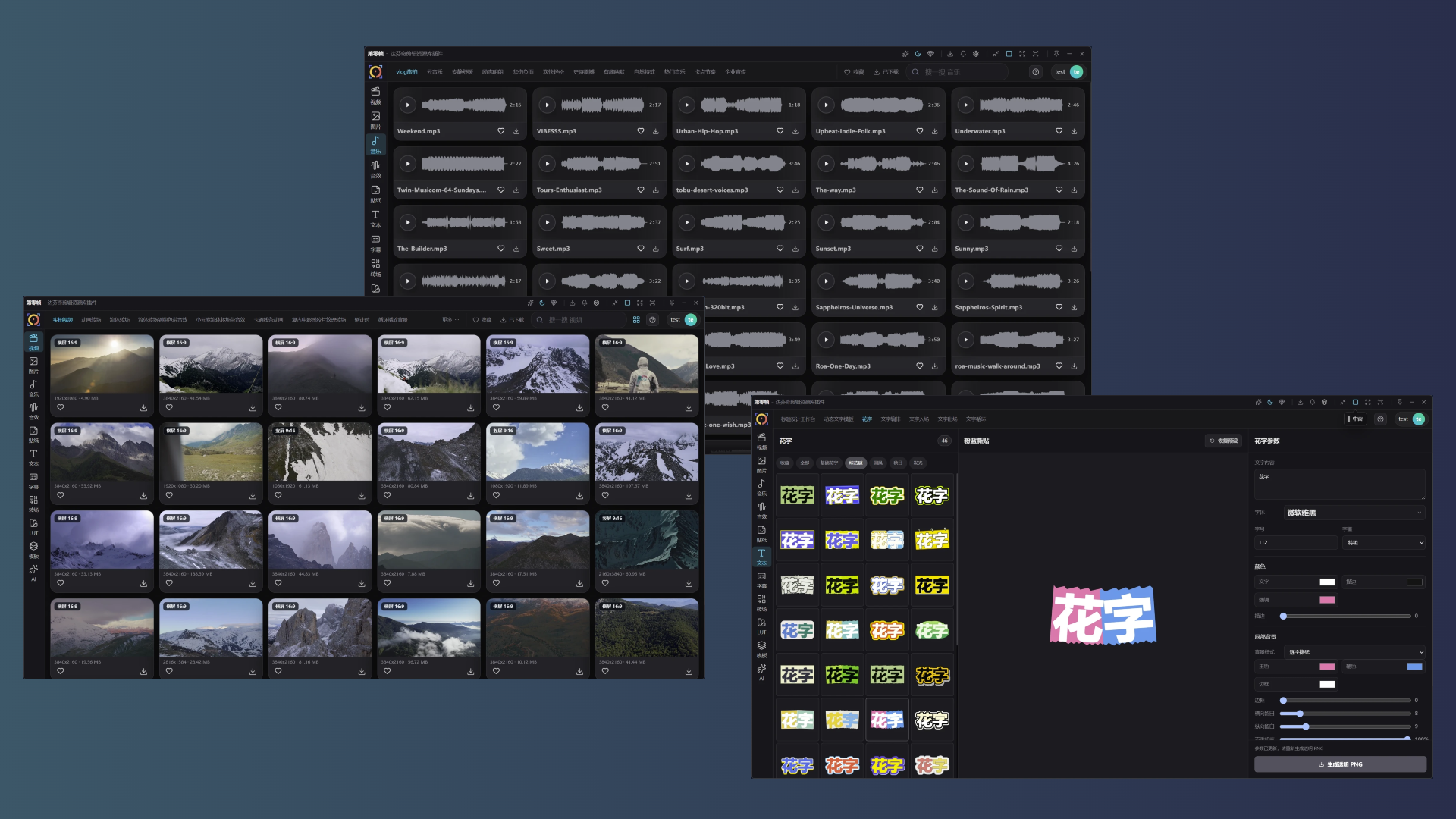Download the VIBESSS.mp3 track
1456x819 pixels.
click(656, 131)
